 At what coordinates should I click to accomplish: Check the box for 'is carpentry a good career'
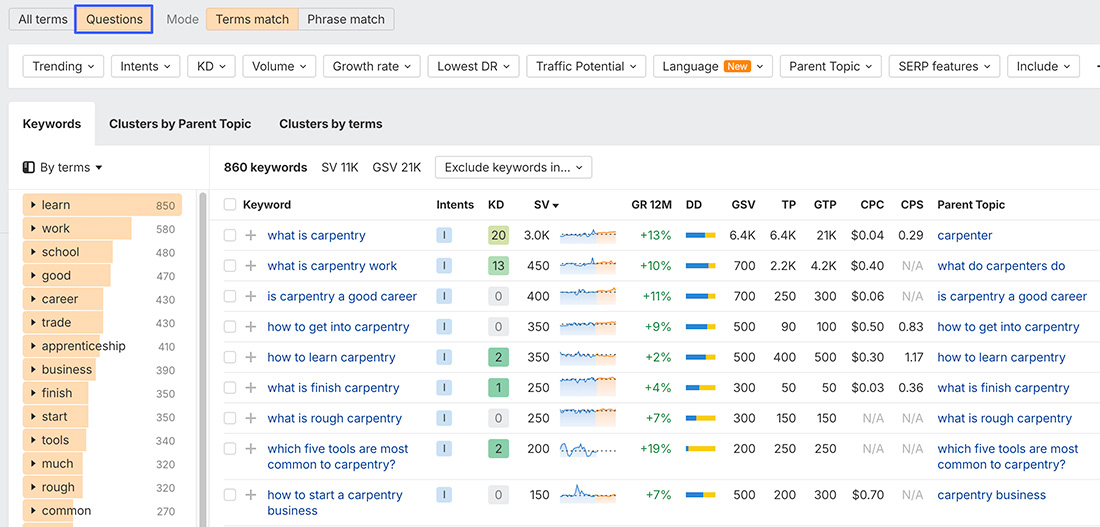click(230, 297)
